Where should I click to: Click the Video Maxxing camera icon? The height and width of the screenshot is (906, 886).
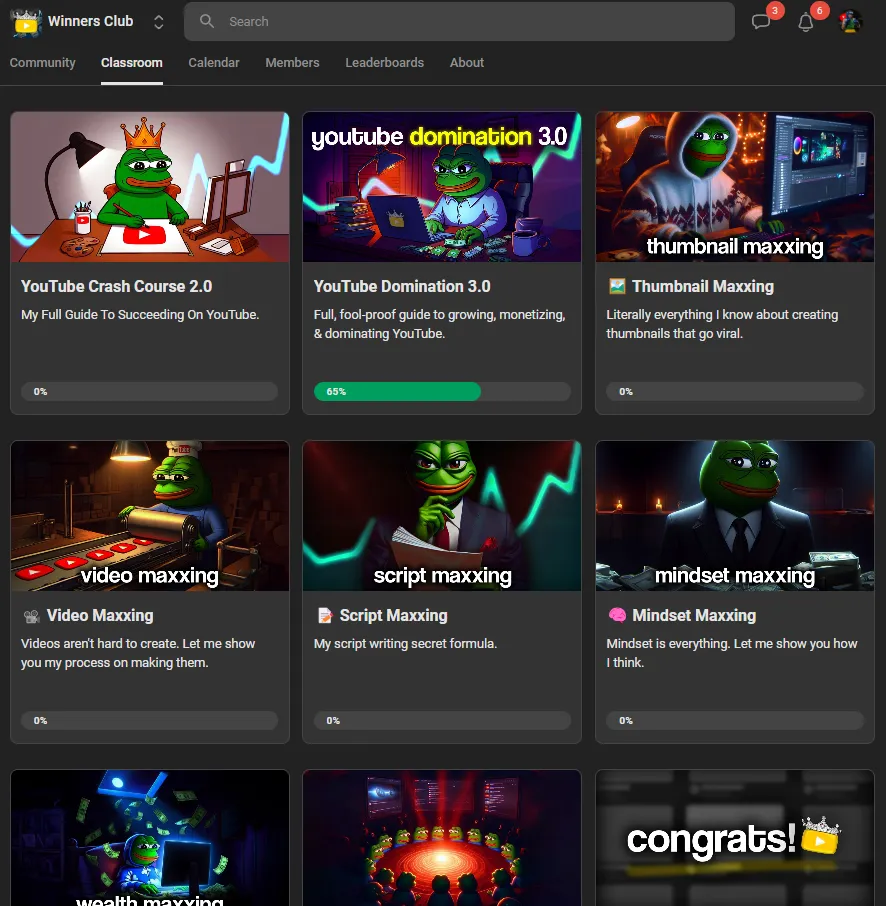coord(32,616)
